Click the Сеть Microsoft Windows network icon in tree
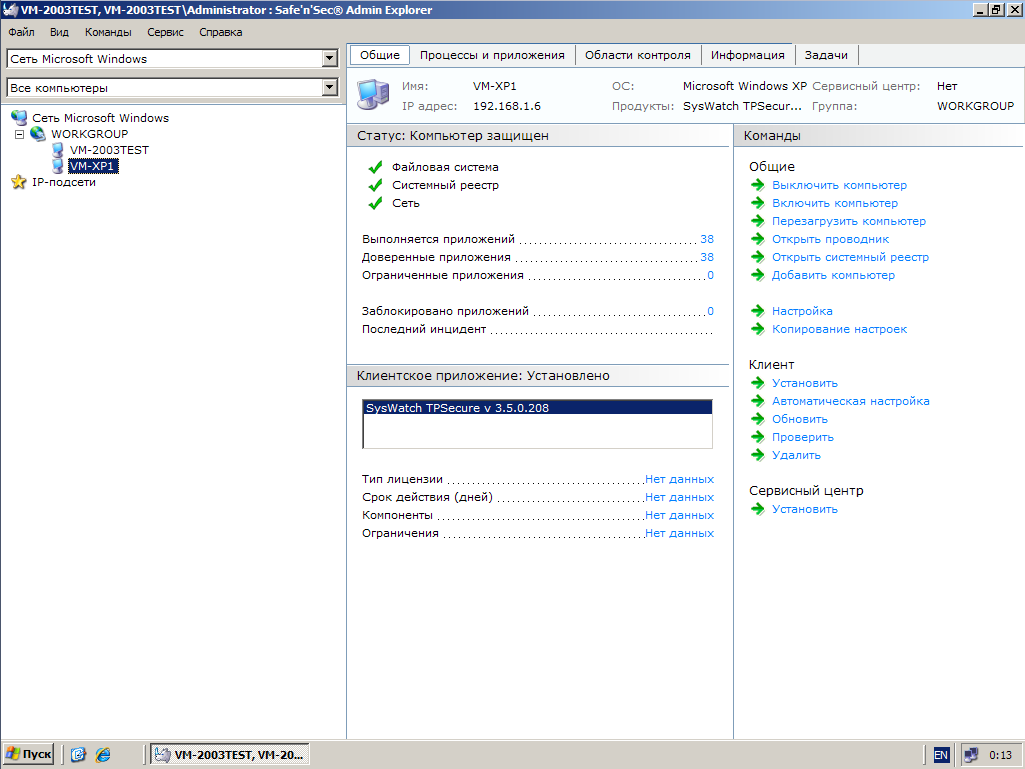1025x769 pixels. click(19, 118)
